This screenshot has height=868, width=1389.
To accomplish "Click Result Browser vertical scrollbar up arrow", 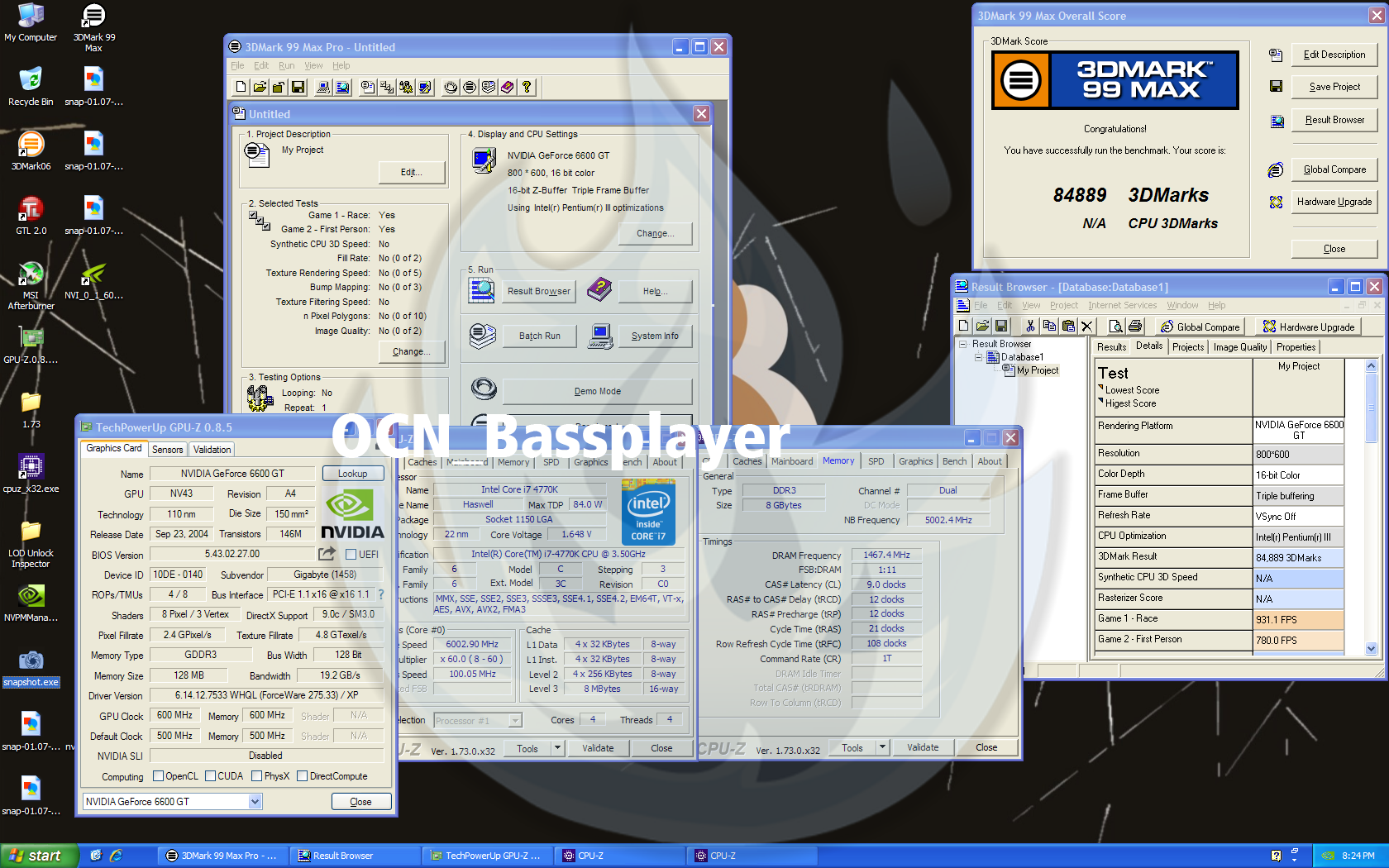I will coord(1371,365).
